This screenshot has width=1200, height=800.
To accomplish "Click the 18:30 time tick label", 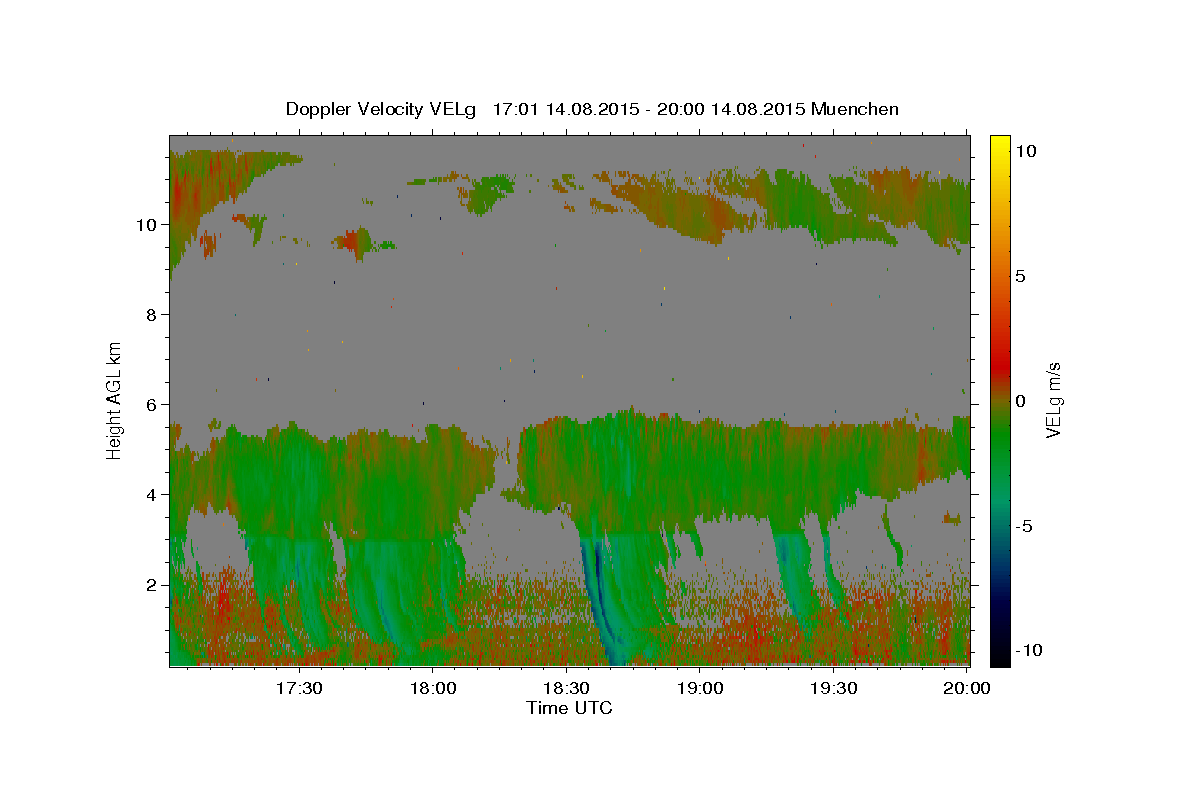I will coord(566,688).
